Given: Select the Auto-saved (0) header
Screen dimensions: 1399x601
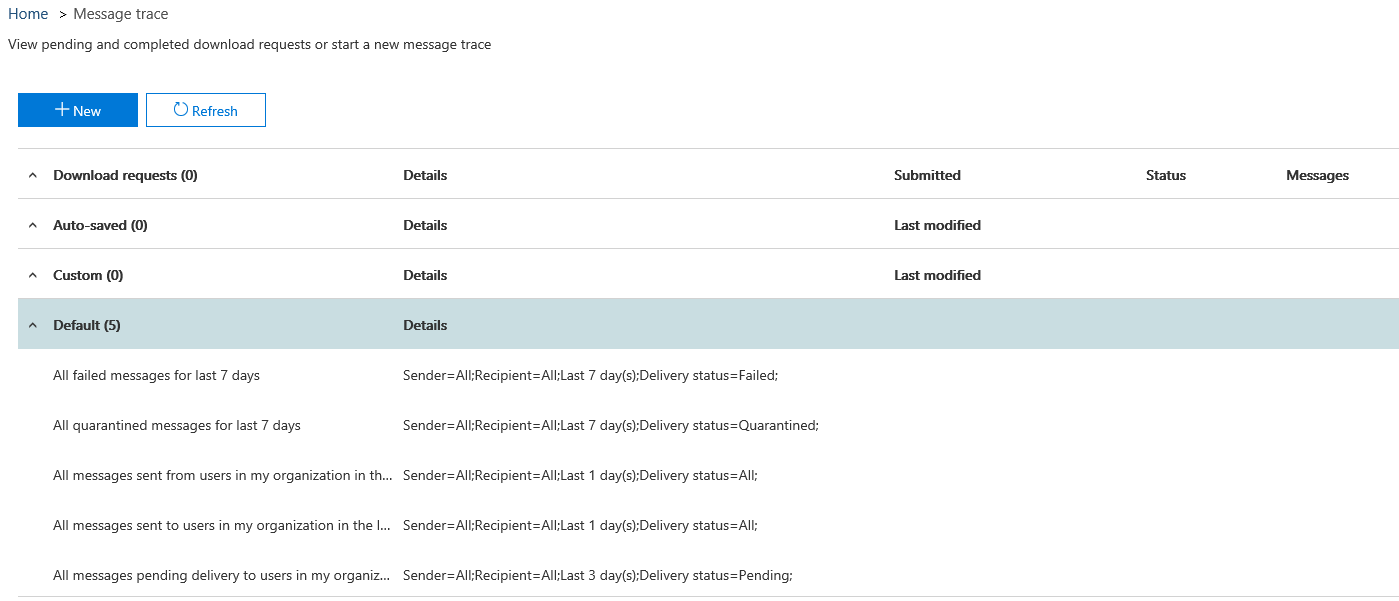Looking at the screenshot, I should [x=100, y=225].
